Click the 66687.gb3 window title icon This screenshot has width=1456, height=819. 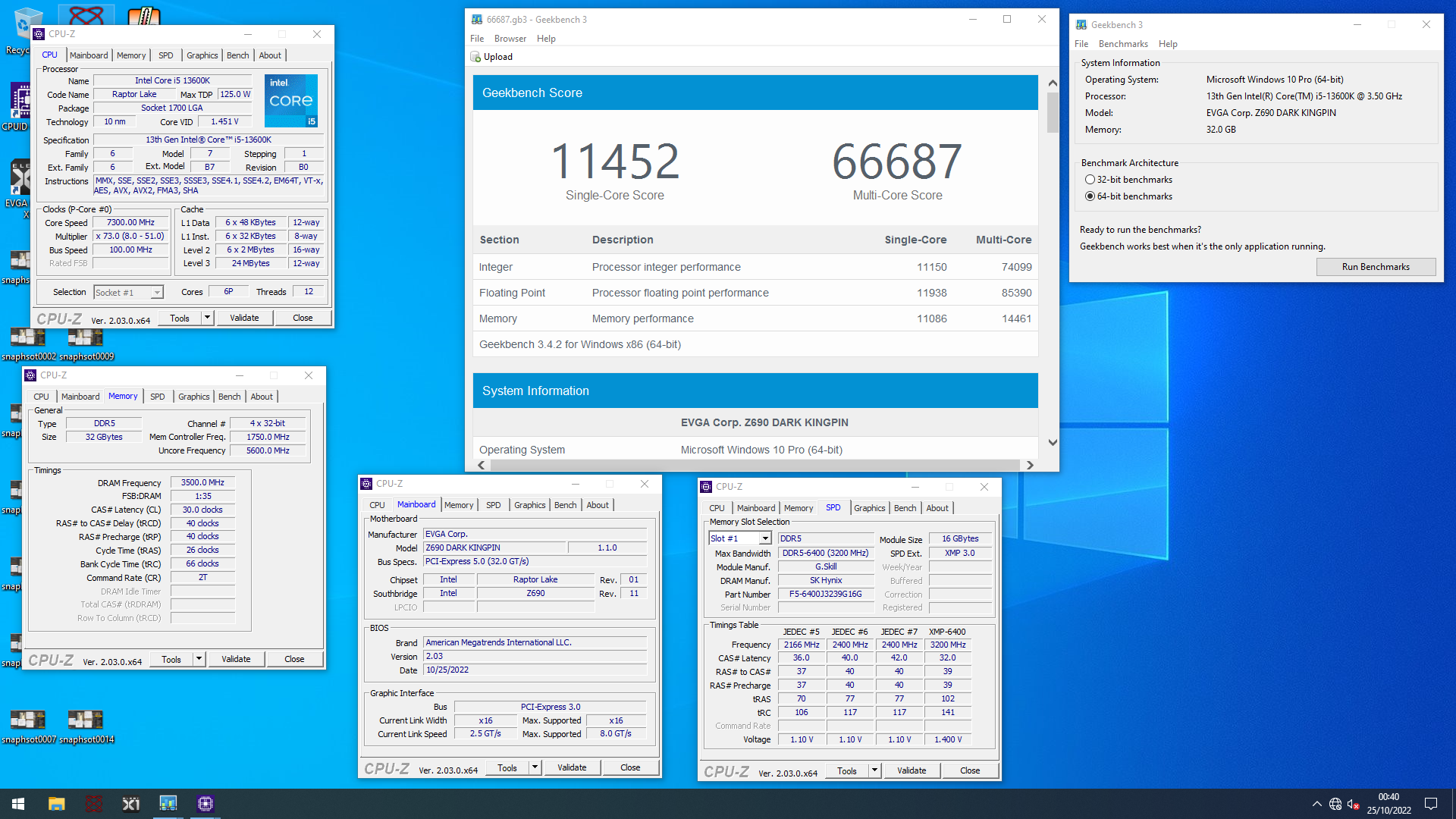pos(477,20)
